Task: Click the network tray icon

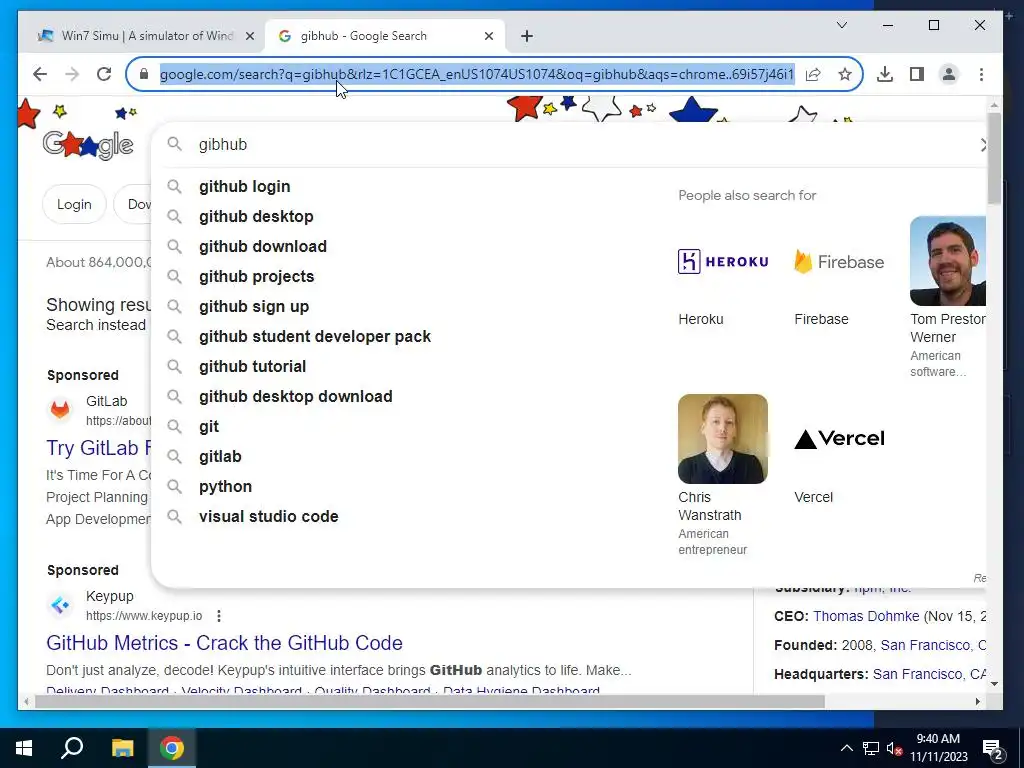Action: point(871,748)
